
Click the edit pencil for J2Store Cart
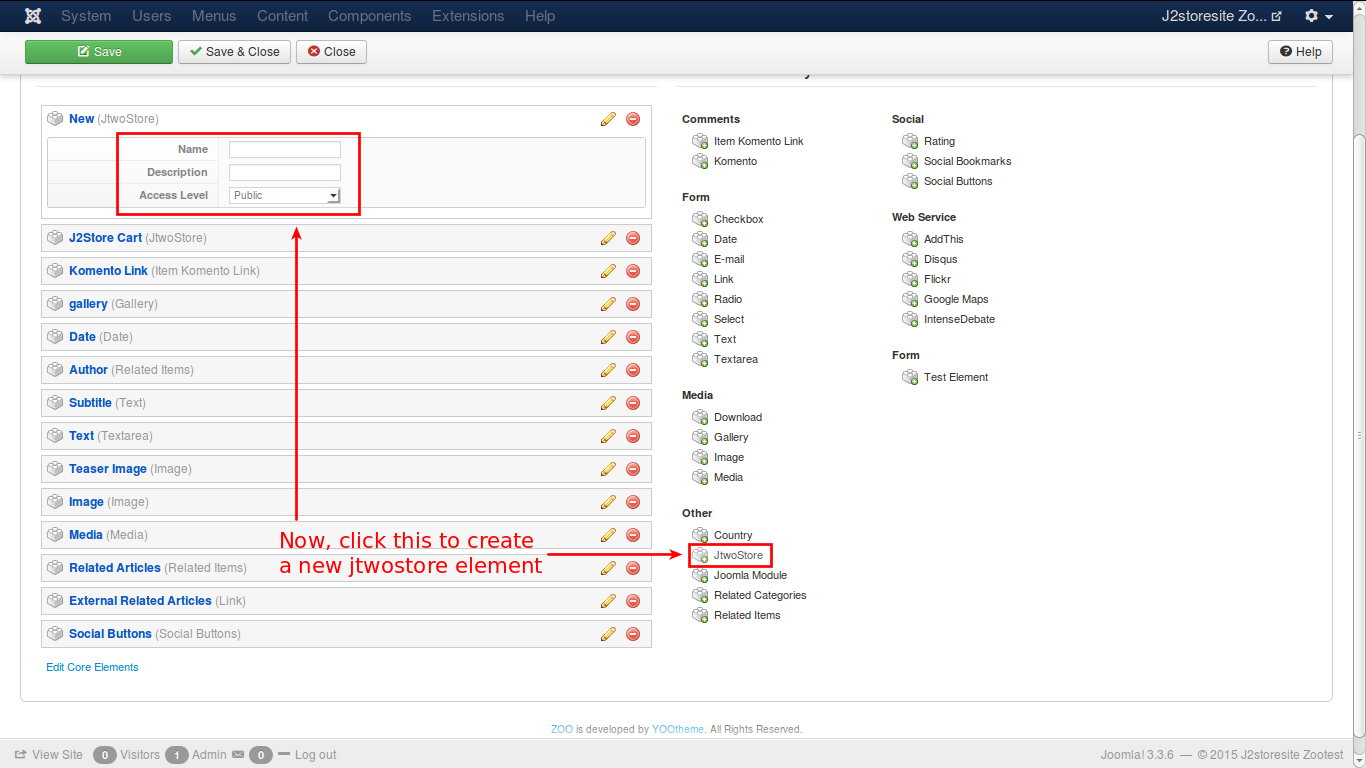click(608, 238)
